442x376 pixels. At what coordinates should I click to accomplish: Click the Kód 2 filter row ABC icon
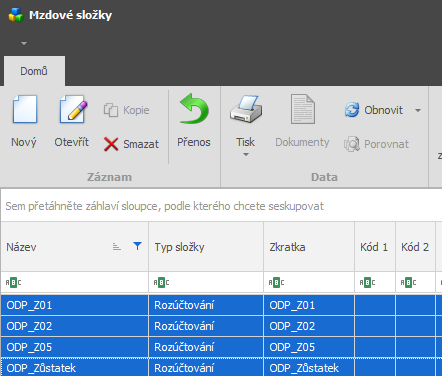408,283
